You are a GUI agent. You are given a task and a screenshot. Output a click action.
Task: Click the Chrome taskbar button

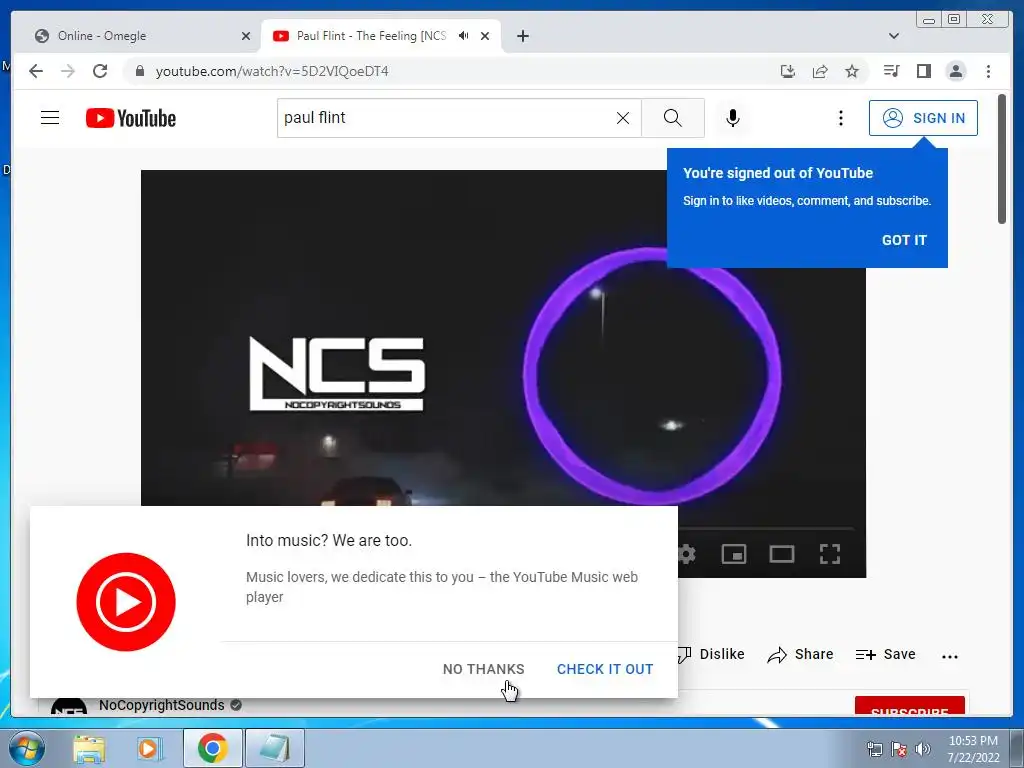[x=212, y=748]
